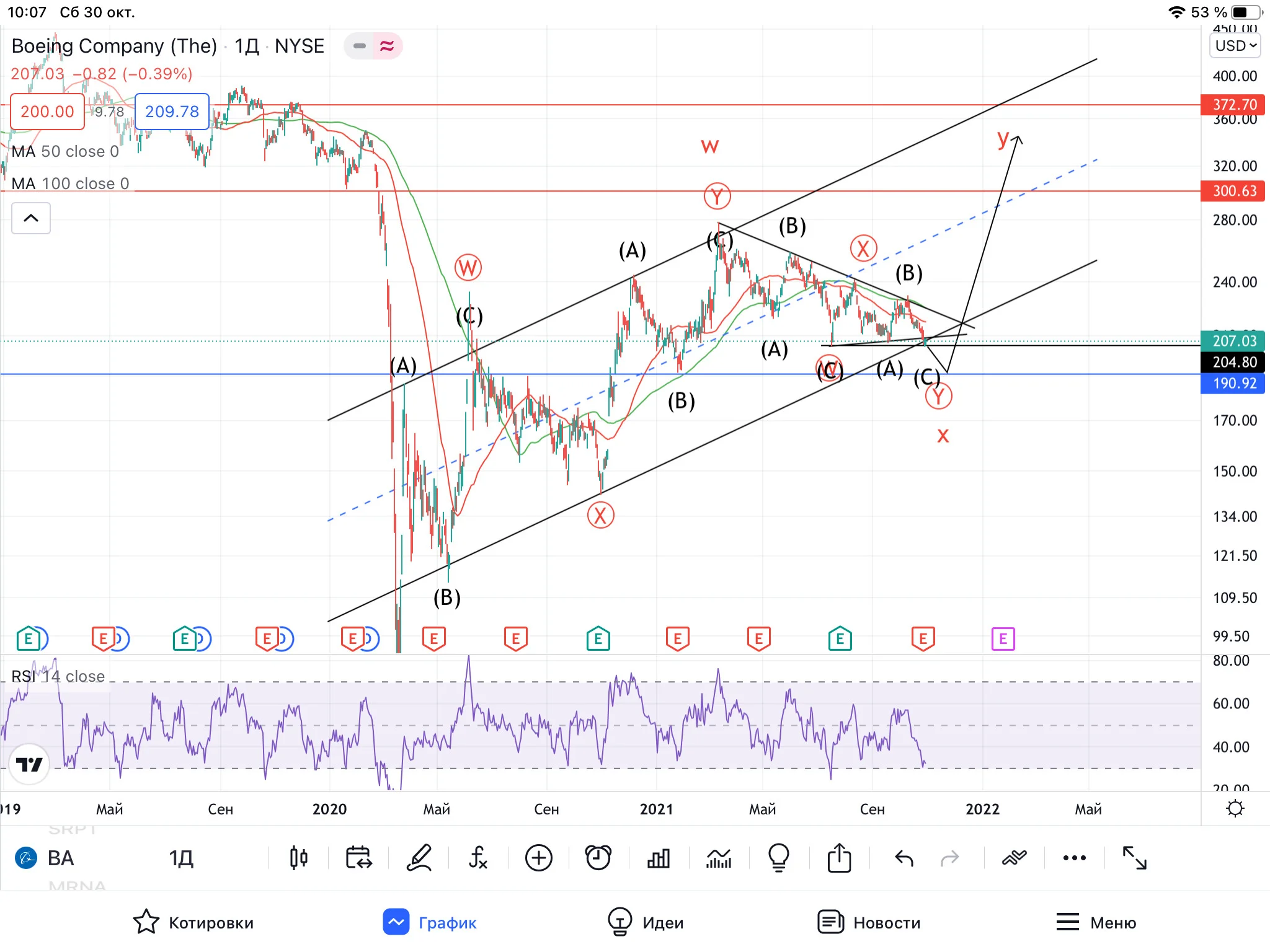Tap the blue 209.78 buy price button
The height and width of the screenshot is (952, 1270).
pyautogui.click(x=172, y=112)
